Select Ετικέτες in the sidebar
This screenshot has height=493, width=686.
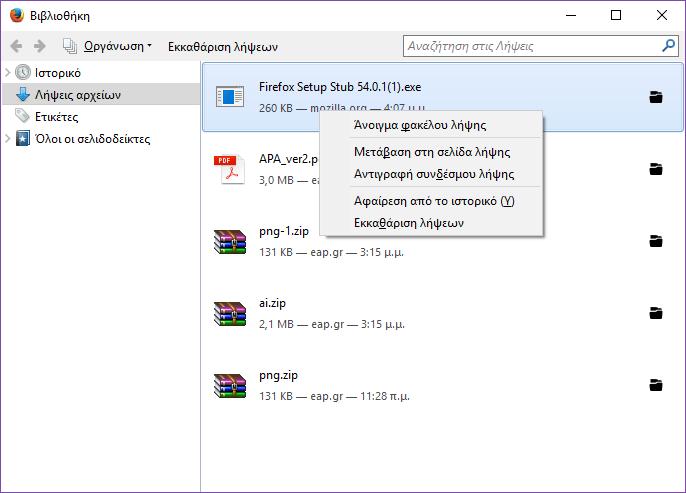pyautogui.click(x=56, y=116)
